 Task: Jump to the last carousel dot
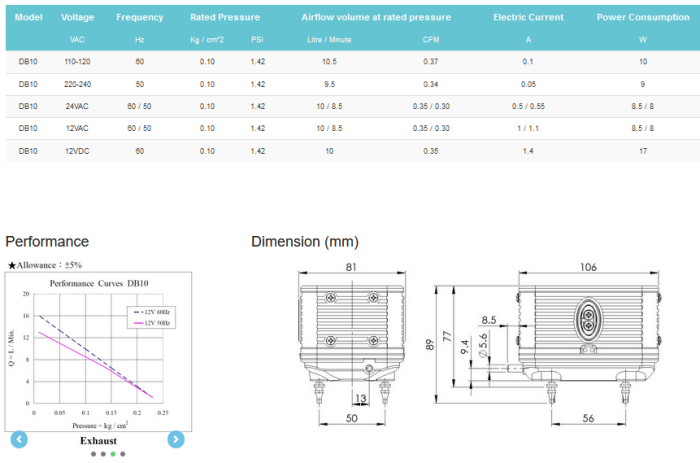[x=123, y=454]
